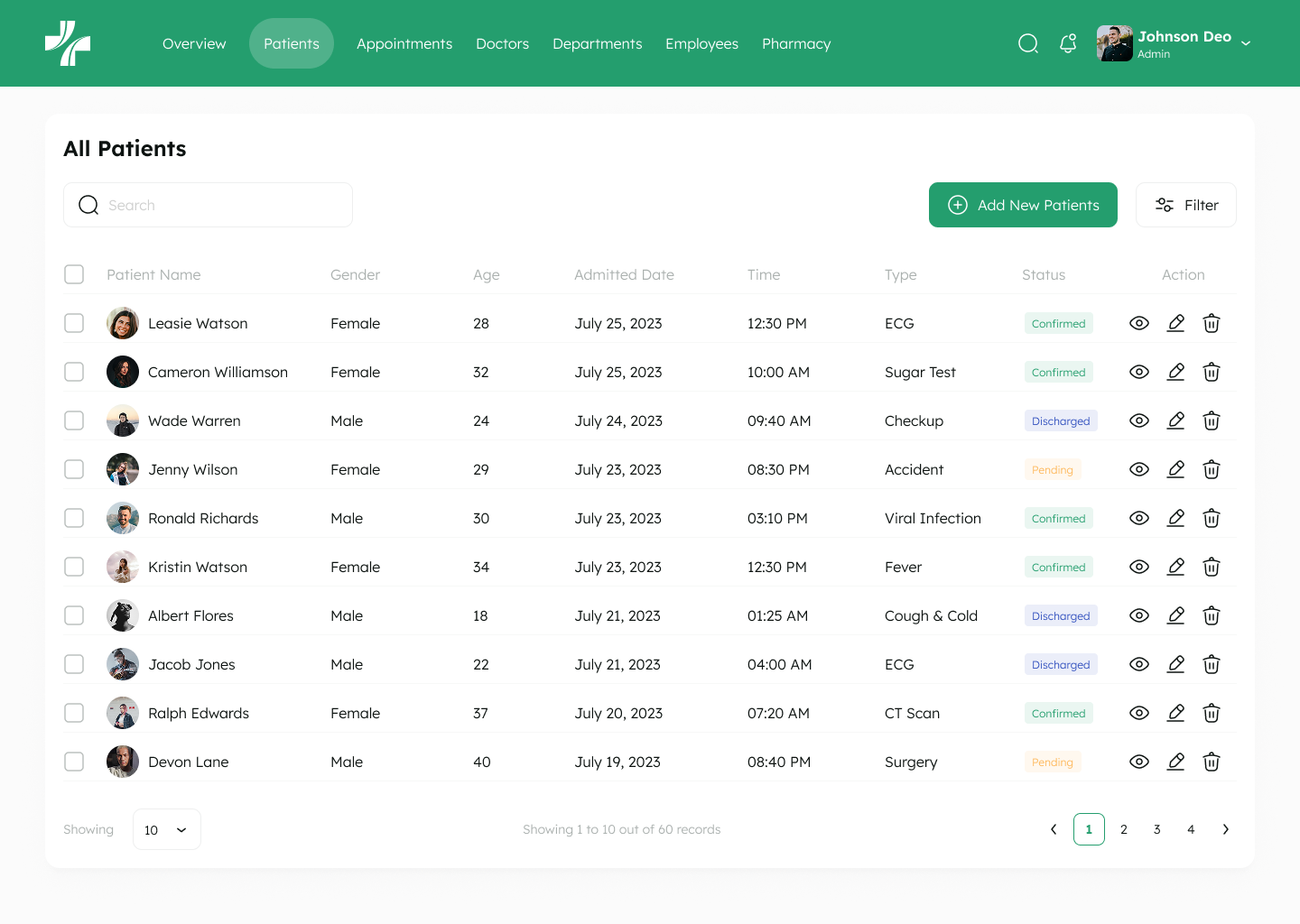Open the global search icon in navbar
1300x924 pixels.
pos(1028,43)
